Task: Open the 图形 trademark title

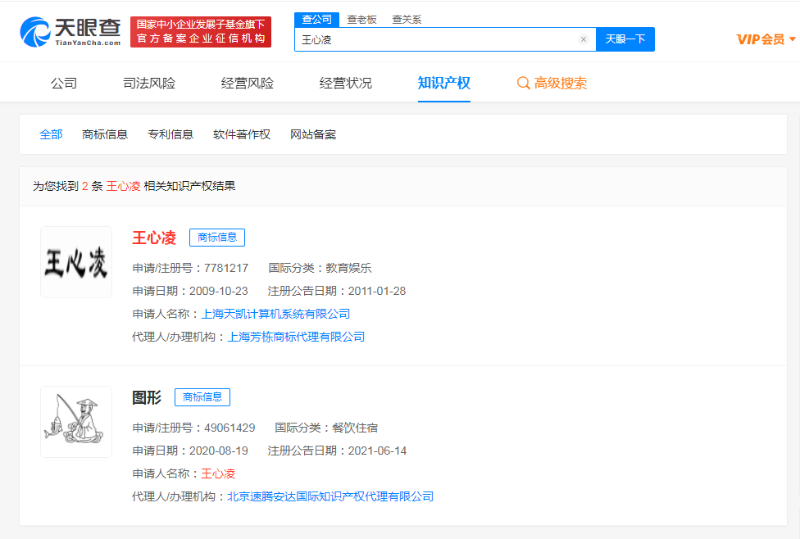Action: point(147,397)
